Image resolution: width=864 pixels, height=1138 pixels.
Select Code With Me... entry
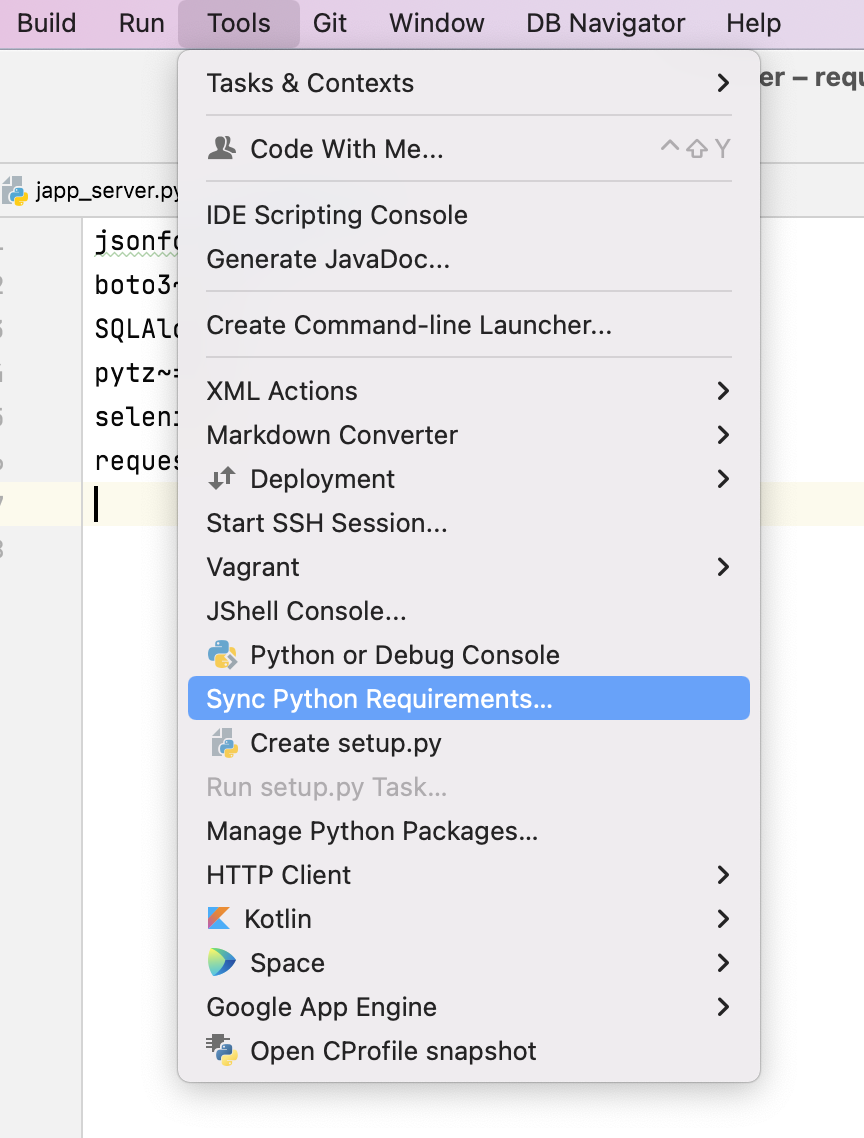[469, 148]
